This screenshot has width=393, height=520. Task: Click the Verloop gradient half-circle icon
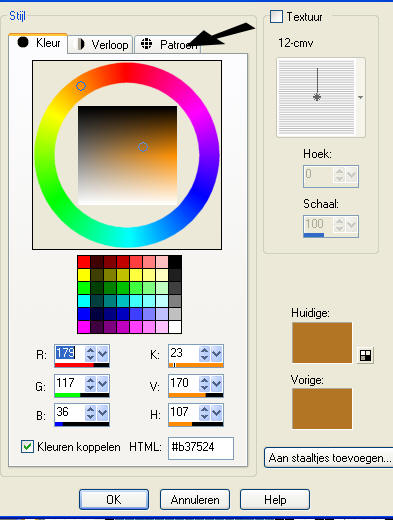(80, 44)
